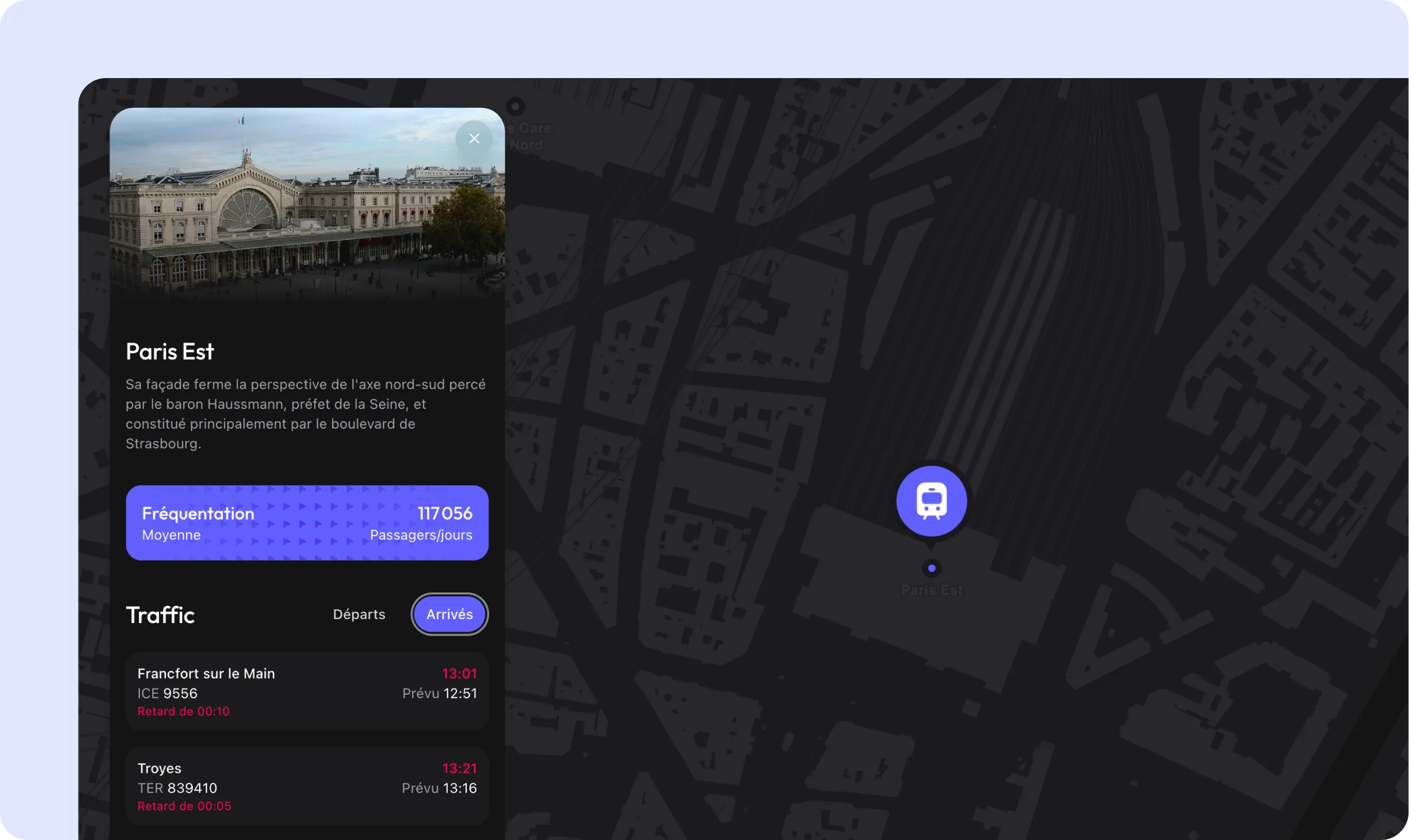Click the red 13:21 arrival time
Image resolution: width=1409 pixels, height=840 pixels.
click(459, 769)
